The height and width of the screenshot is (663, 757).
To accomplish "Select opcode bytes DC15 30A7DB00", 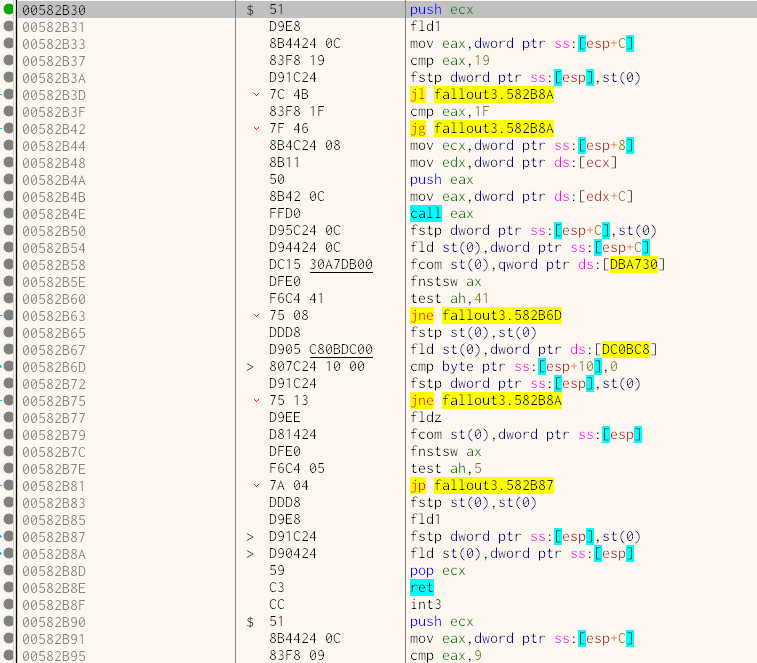I will click(x=321, y=265).
